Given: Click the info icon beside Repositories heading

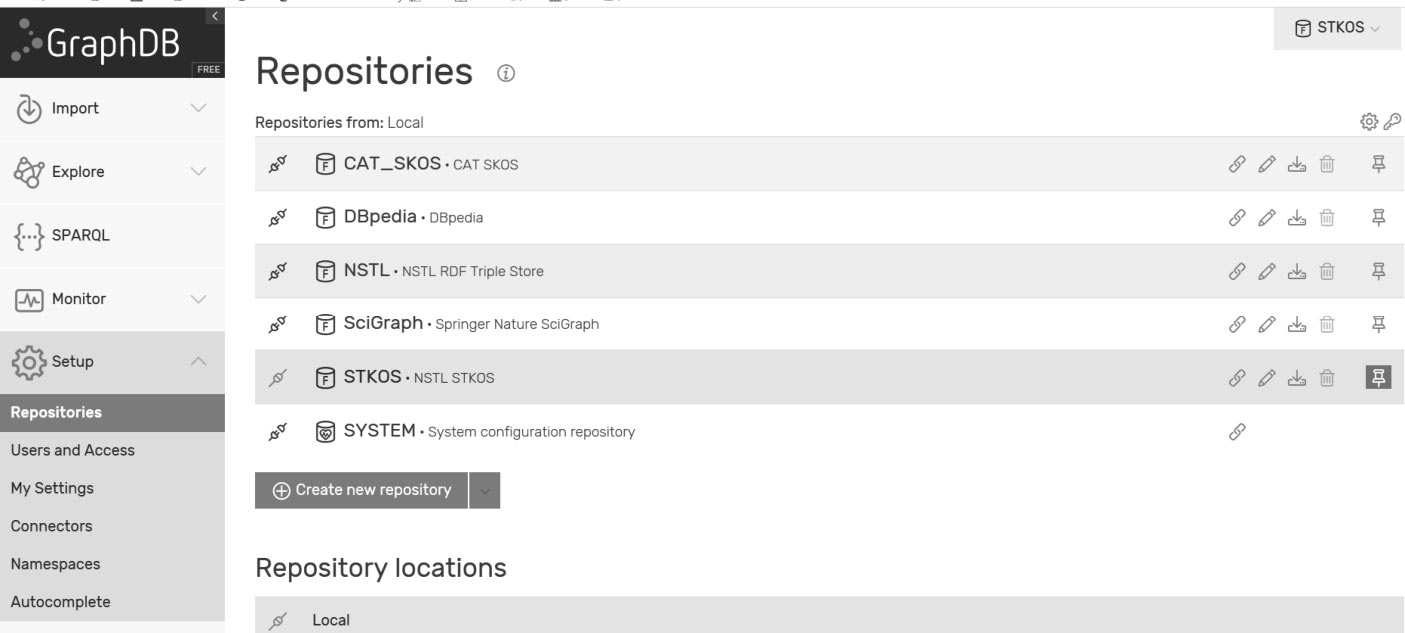Looking at the screenshot, I should click(507, 73).
